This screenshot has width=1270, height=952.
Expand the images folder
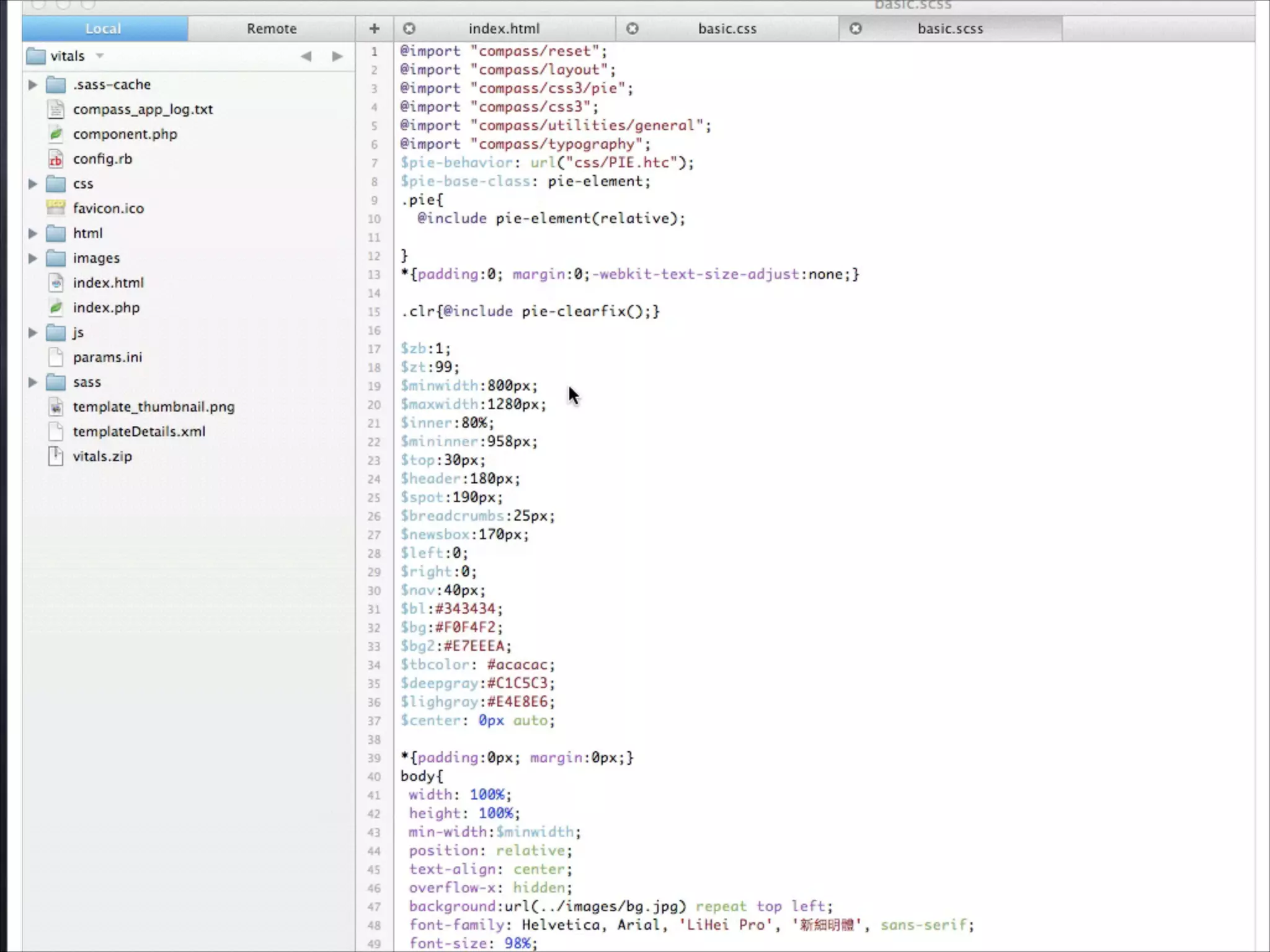(x=33, y=258)
